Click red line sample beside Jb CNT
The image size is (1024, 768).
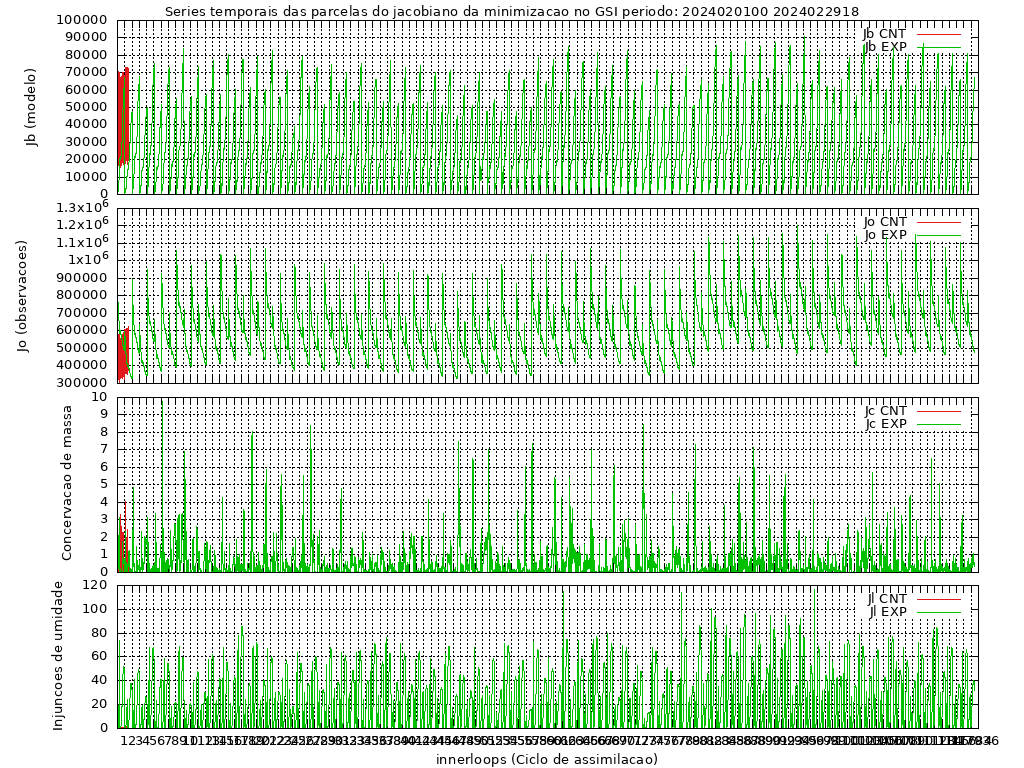click(939, 33)
